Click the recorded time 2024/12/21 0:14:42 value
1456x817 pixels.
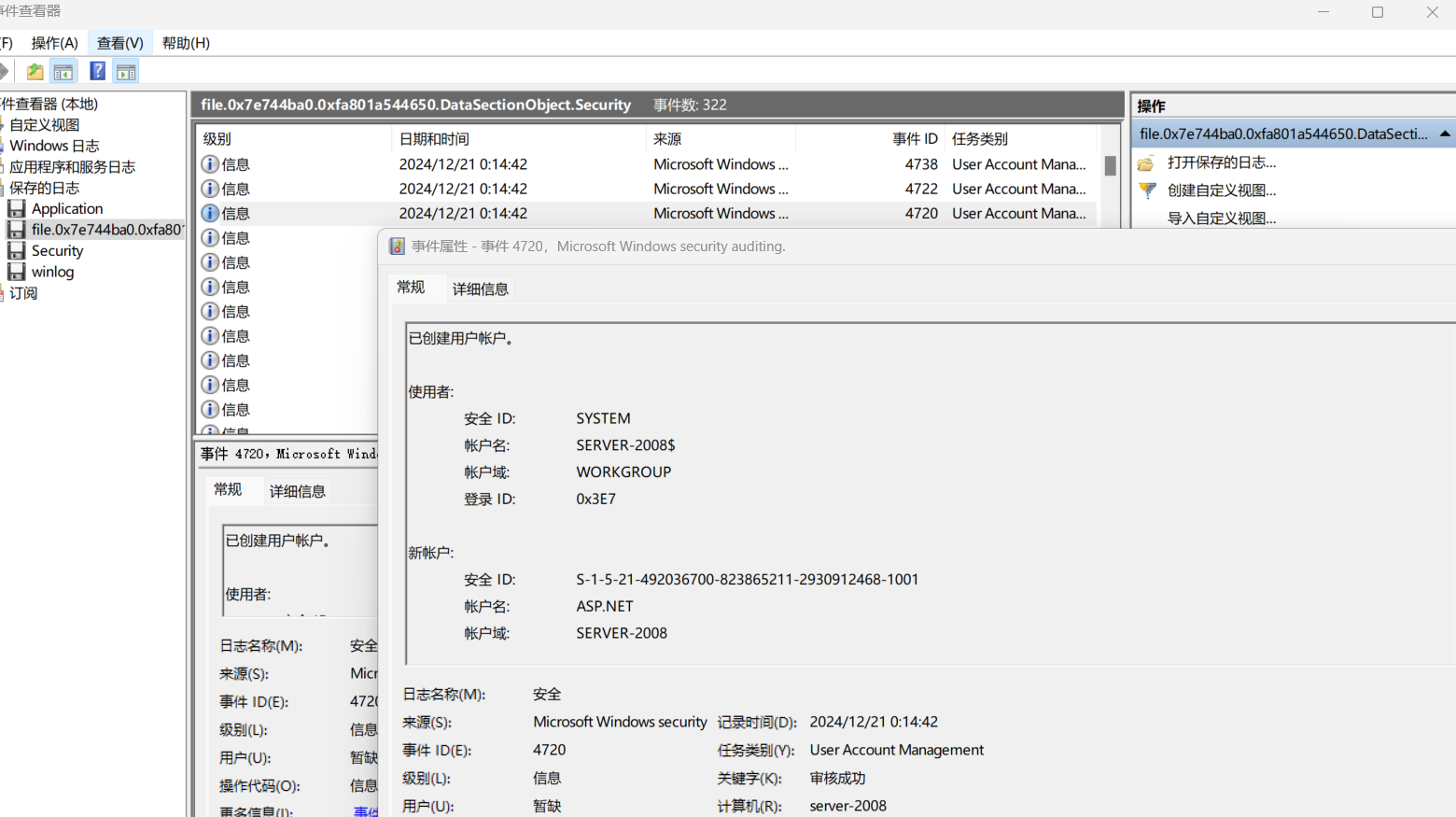874,722
